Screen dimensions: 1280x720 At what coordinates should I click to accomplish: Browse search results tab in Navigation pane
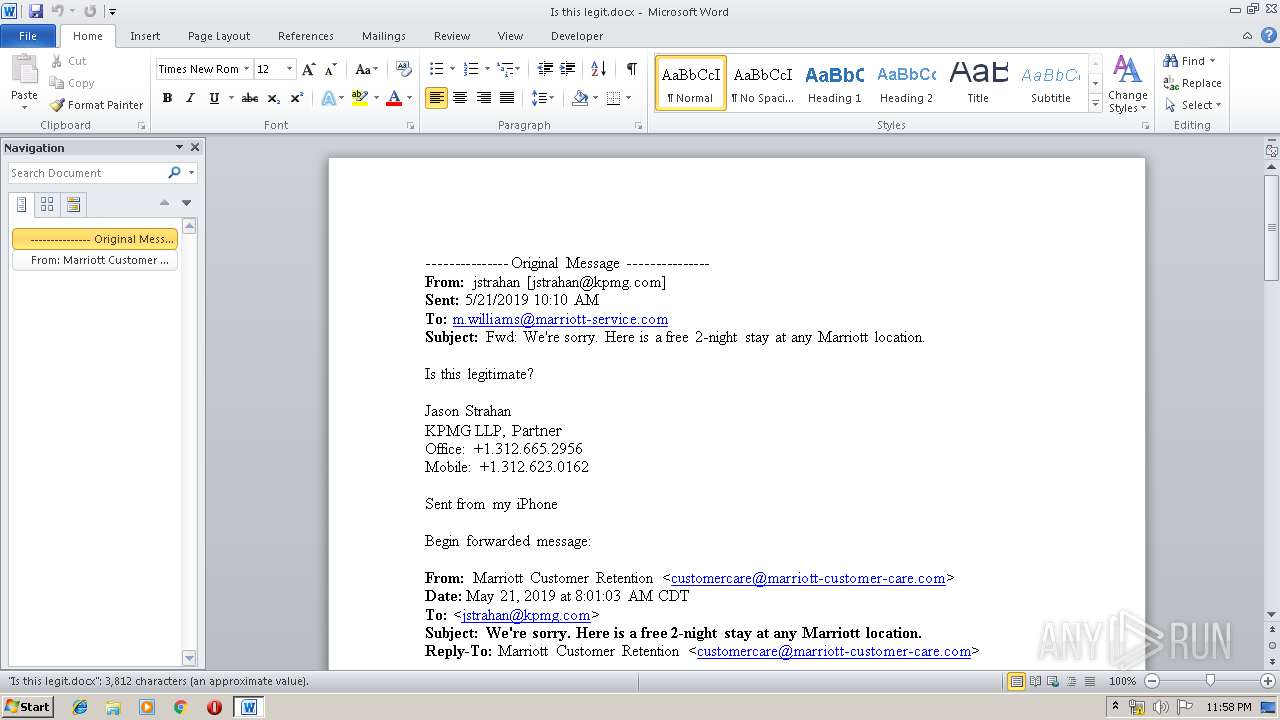(x=73, y=204)
